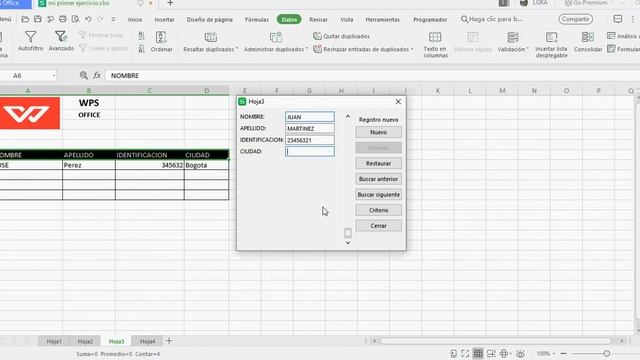Viewport: 640px width, 360px height.
Task: Click the search box Haga clic para buscar
Action: pyautogui.click(x=491, y=19)
